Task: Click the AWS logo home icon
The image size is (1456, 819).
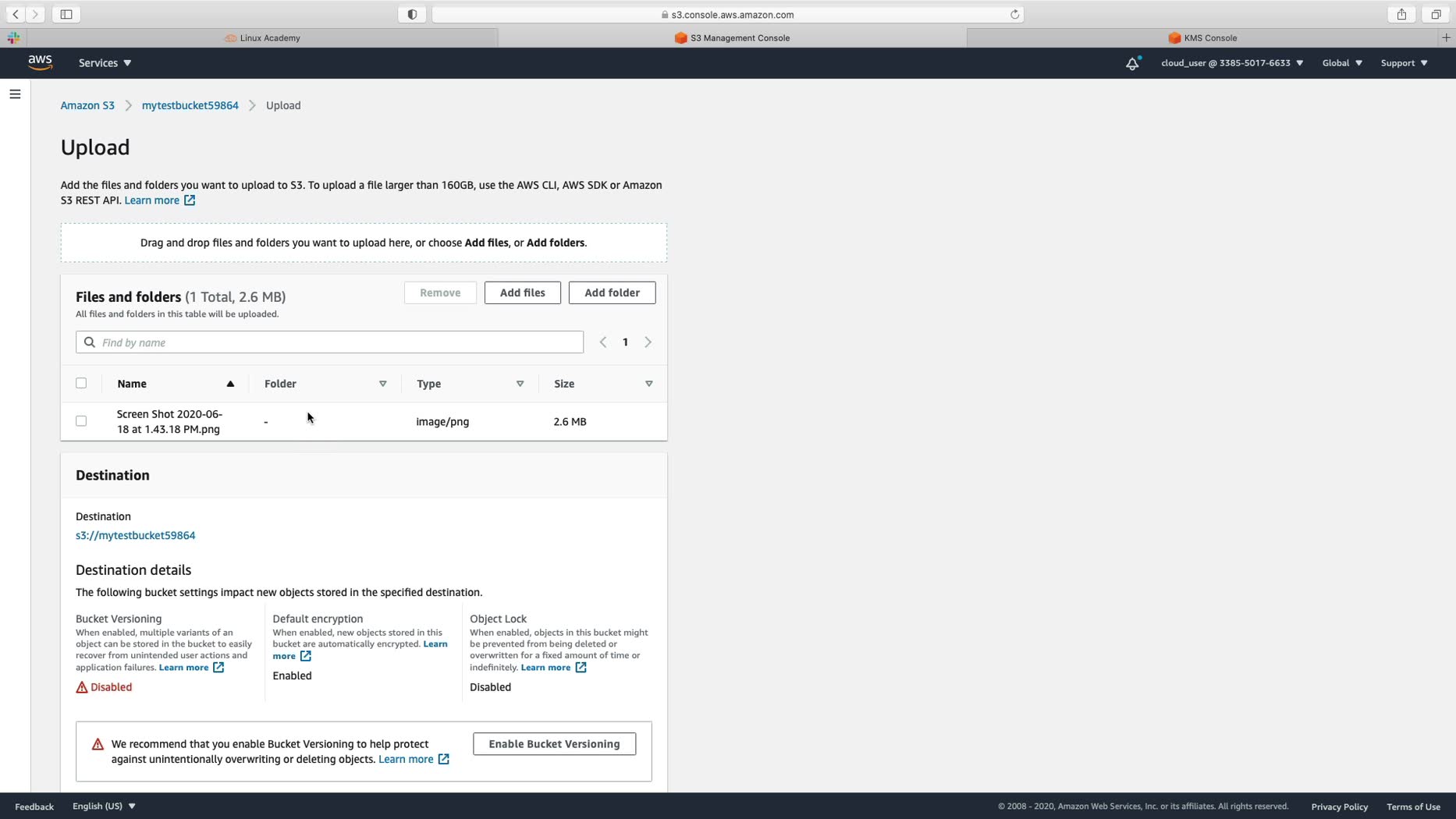Action: click(x=41, y=62)
